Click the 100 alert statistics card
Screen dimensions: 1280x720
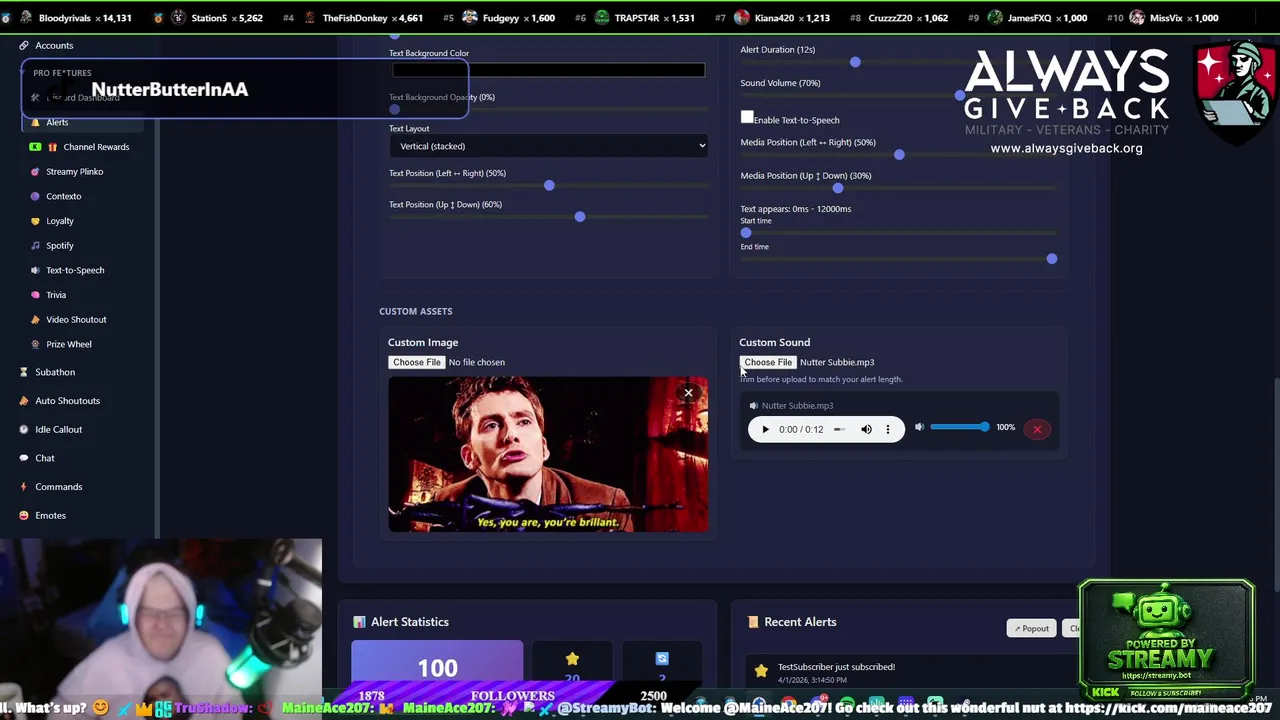[437, 663]
